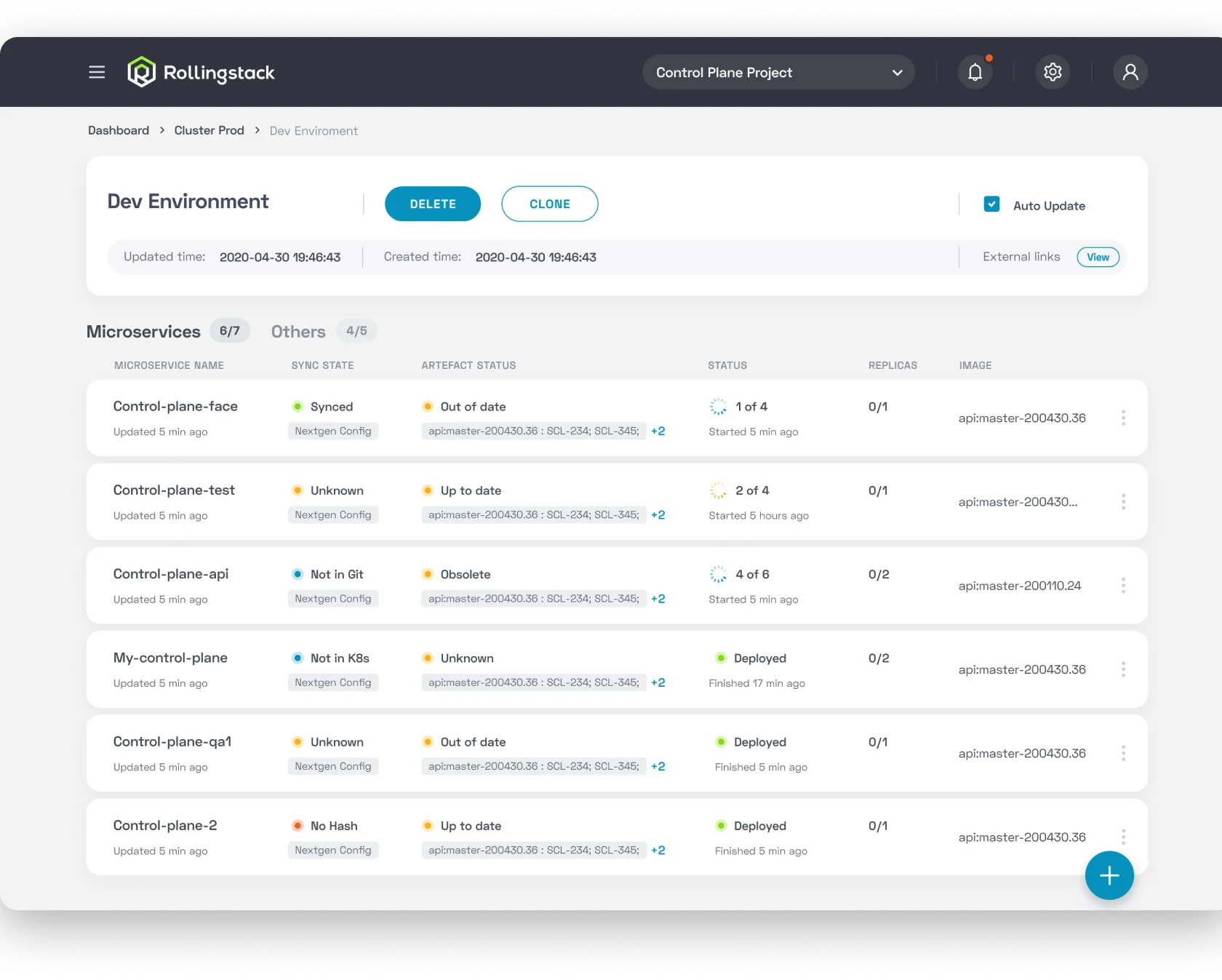The height and width of the screenshot is (980, 1222).
Task: Expand +2 artefacts in My-control-plane row
Action: 658,682
